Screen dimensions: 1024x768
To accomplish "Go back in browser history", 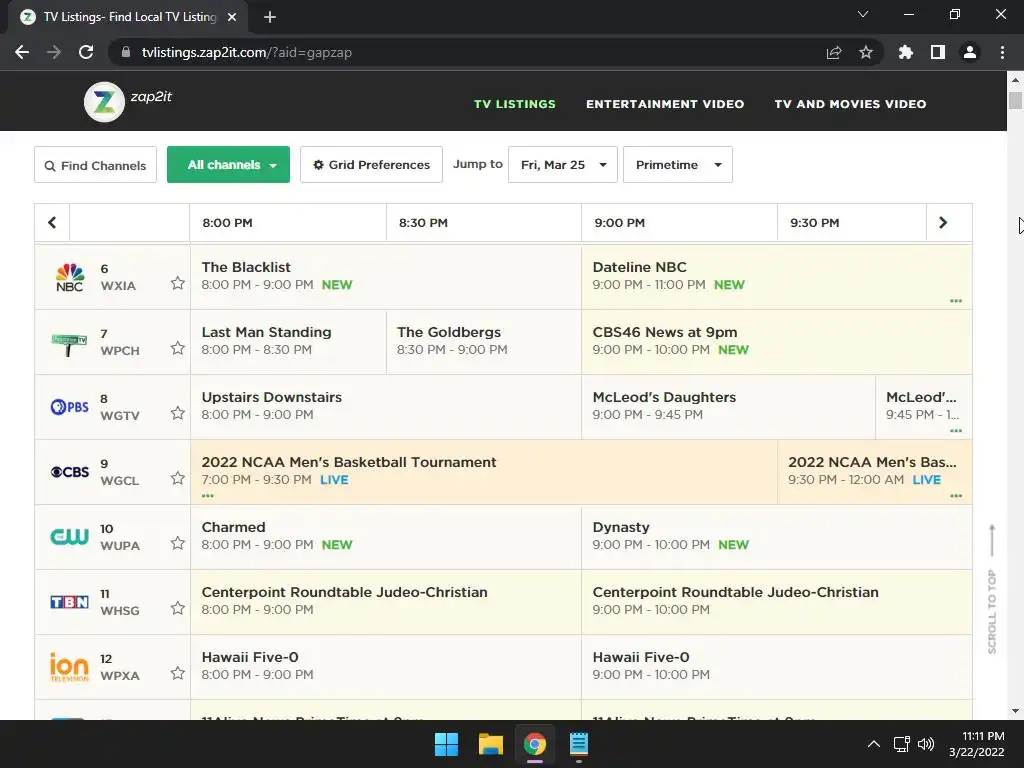I will pos(22,52).
